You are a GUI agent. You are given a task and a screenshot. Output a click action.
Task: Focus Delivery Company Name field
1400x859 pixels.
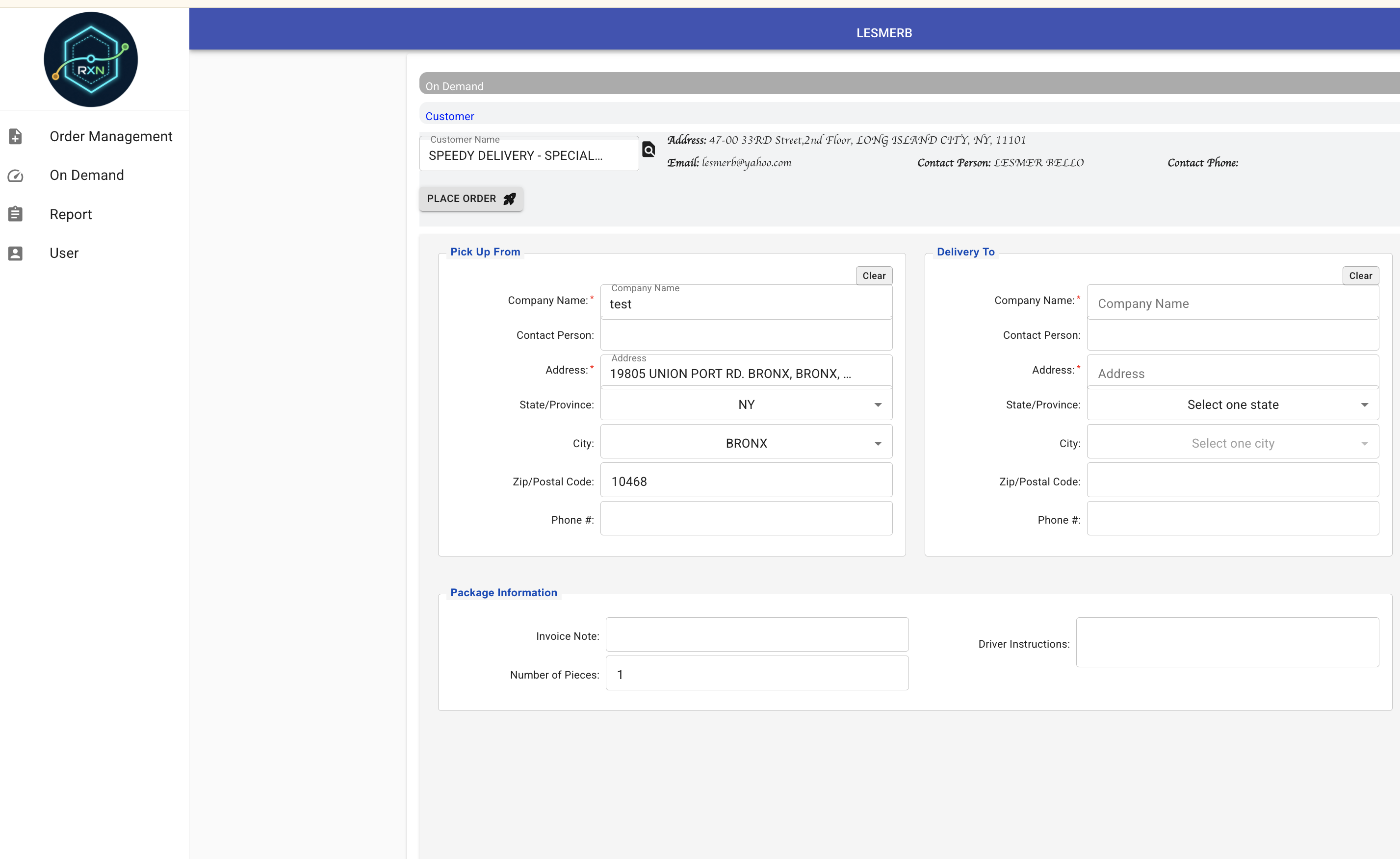pyautogui.click(x=1232, y=301)
